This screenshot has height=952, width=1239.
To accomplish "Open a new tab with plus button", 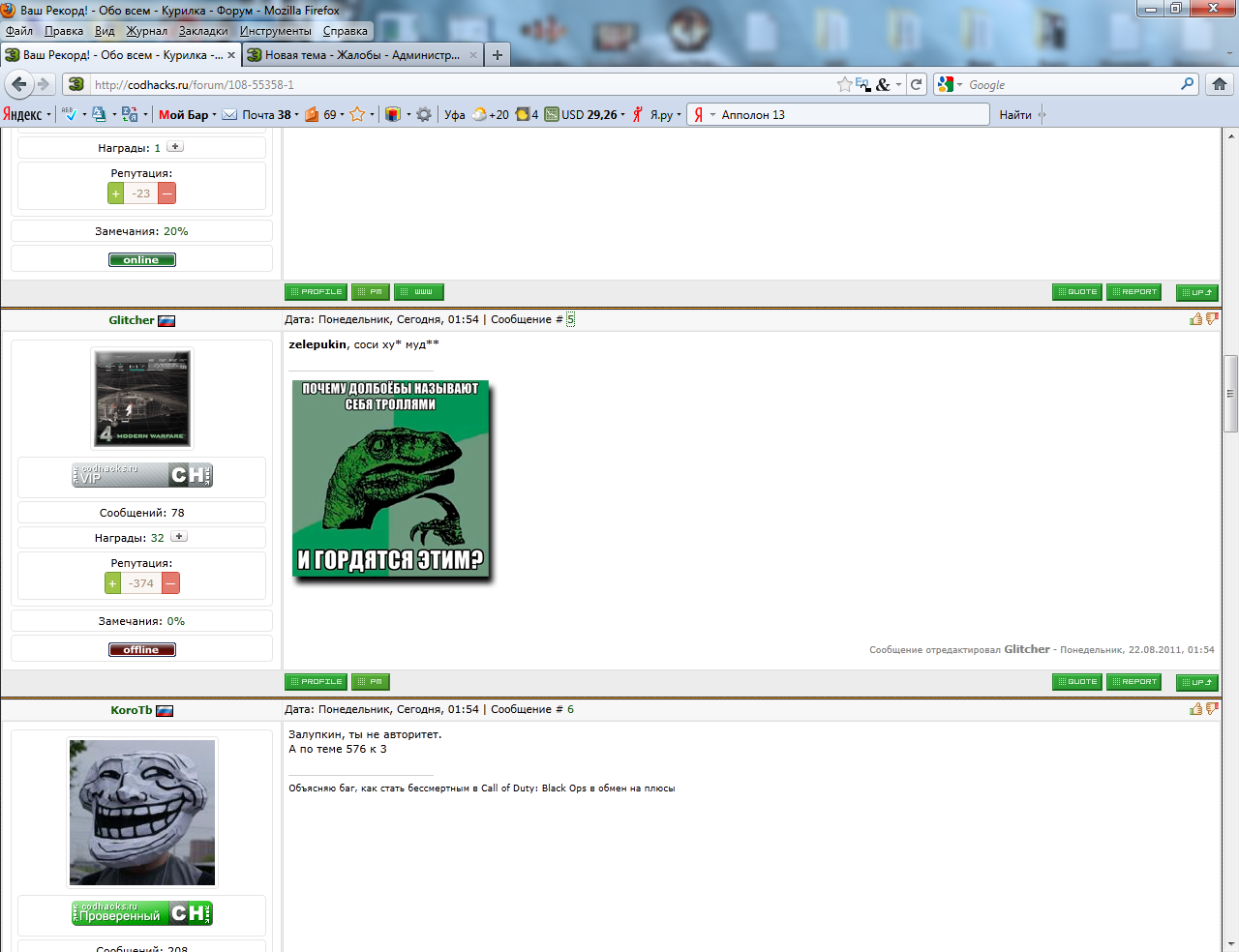I will coord(498,55).
